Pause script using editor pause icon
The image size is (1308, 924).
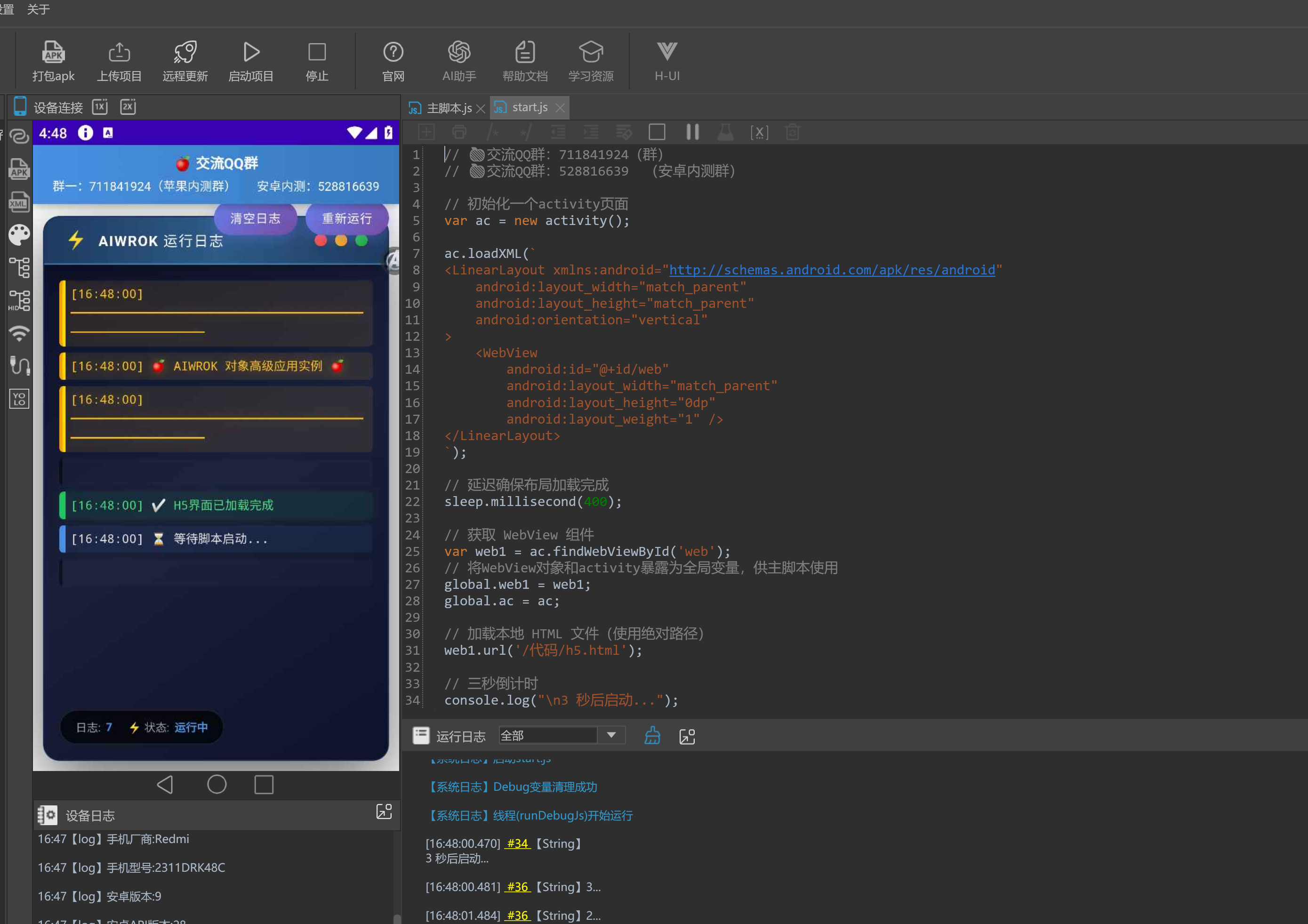[x=692, y=132]
